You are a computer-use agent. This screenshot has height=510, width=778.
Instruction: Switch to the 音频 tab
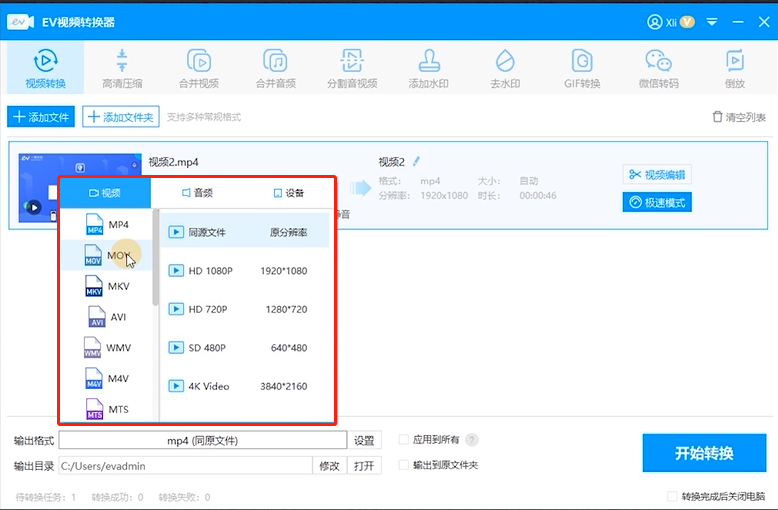coord(196,193)
